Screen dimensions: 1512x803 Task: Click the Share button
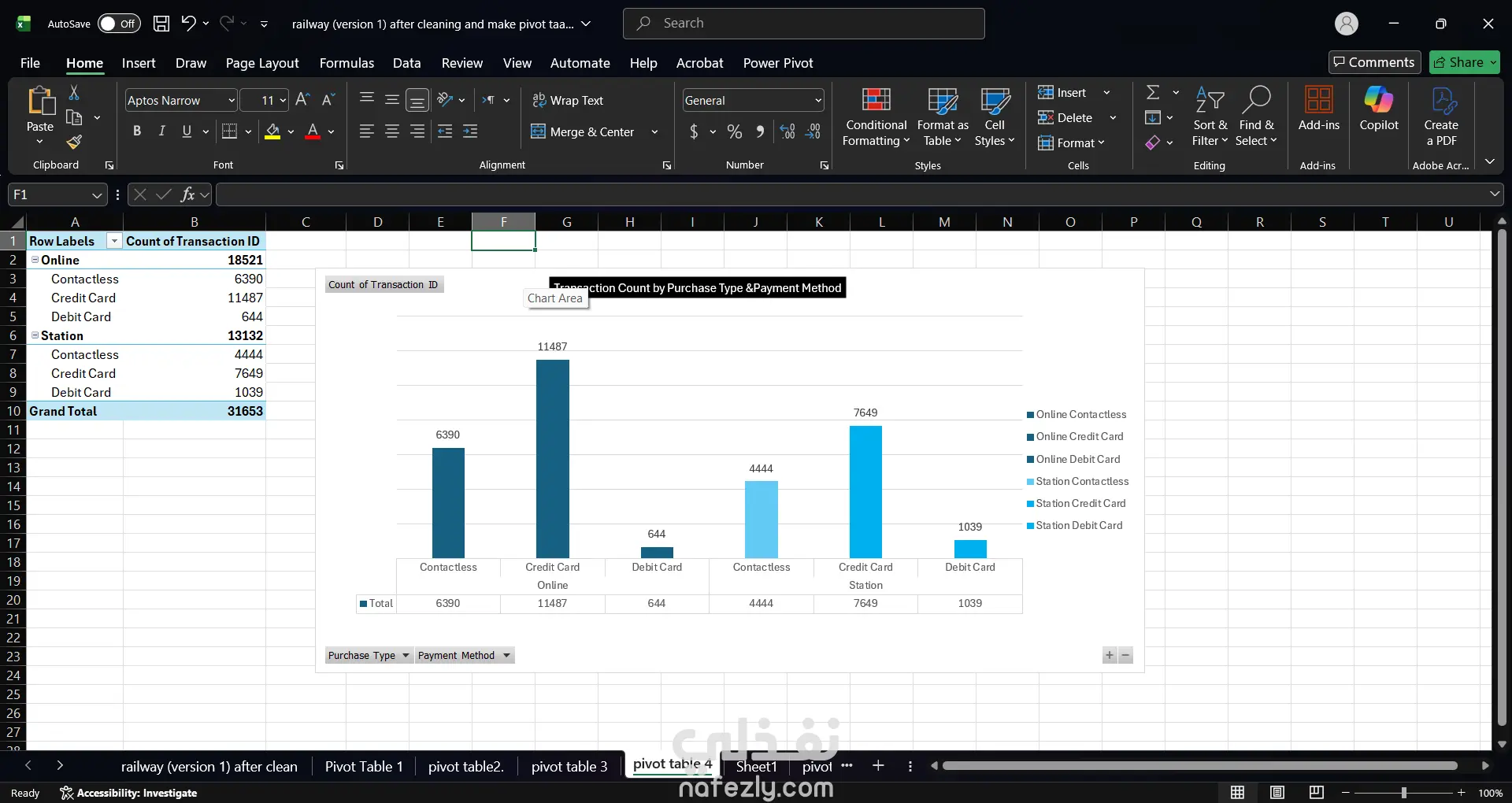1465,62
